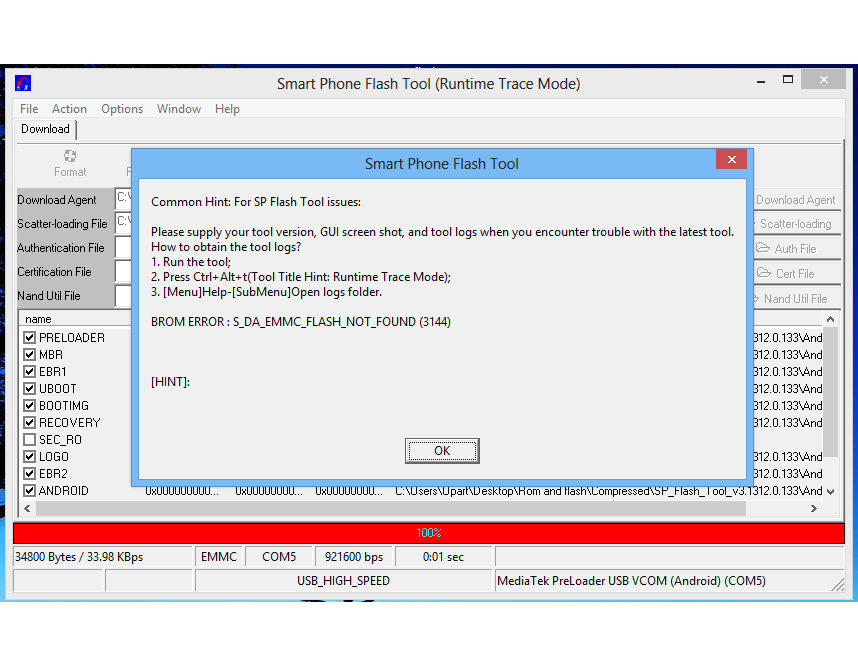858x658 pixels.
Task: Minimize the Flash Tool main window
Action: [x=761, y=80]
